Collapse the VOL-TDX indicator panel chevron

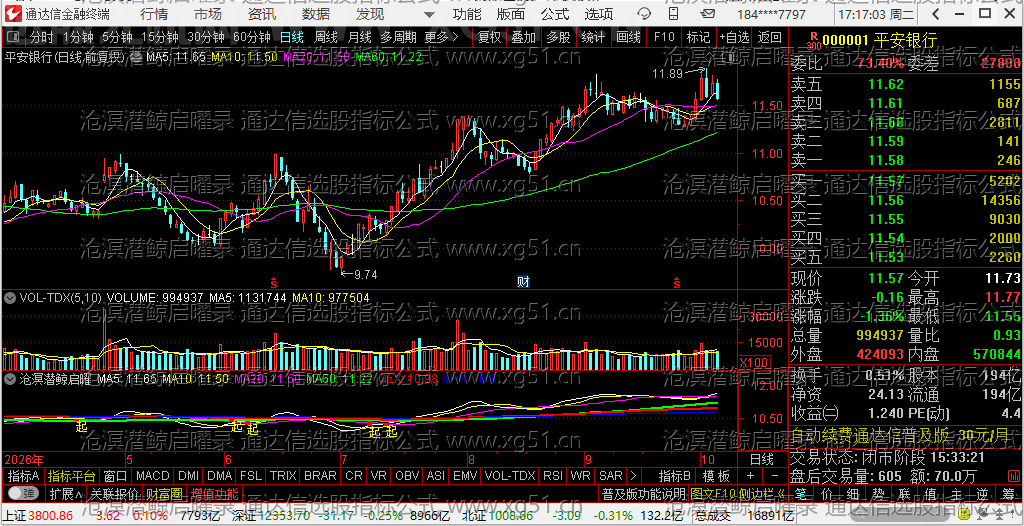pos(10,298)
